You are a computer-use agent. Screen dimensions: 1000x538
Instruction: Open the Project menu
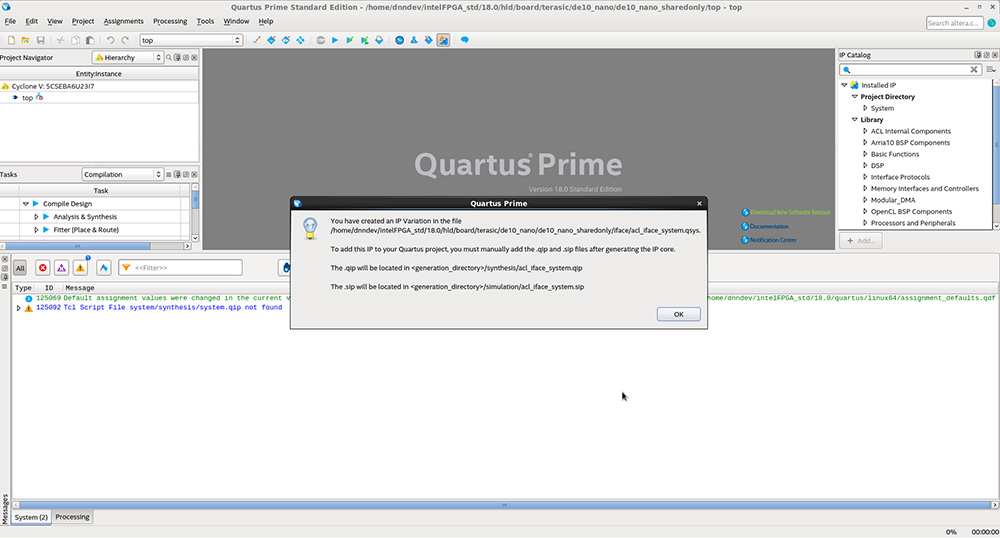tap(83, 21)
